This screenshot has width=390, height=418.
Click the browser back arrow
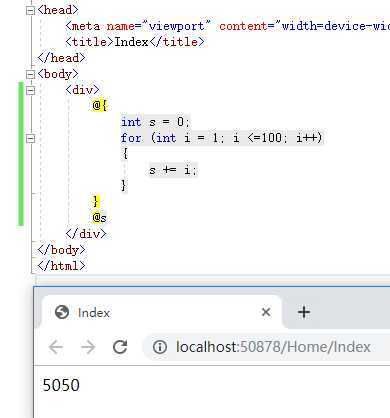pos(56,347)
